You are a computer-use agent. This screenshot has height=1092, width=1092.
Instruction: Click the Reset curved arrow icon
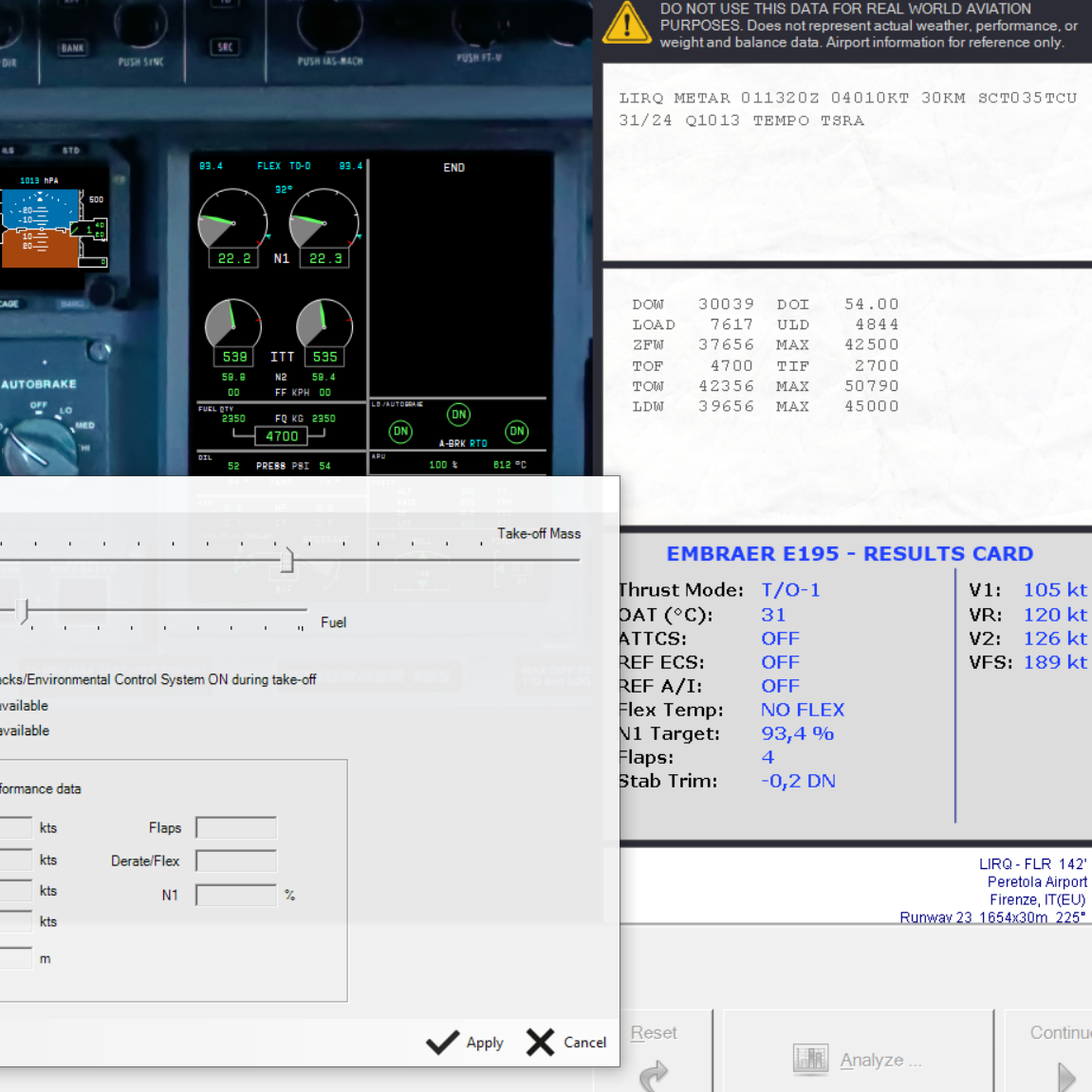tap(654, 1074)
